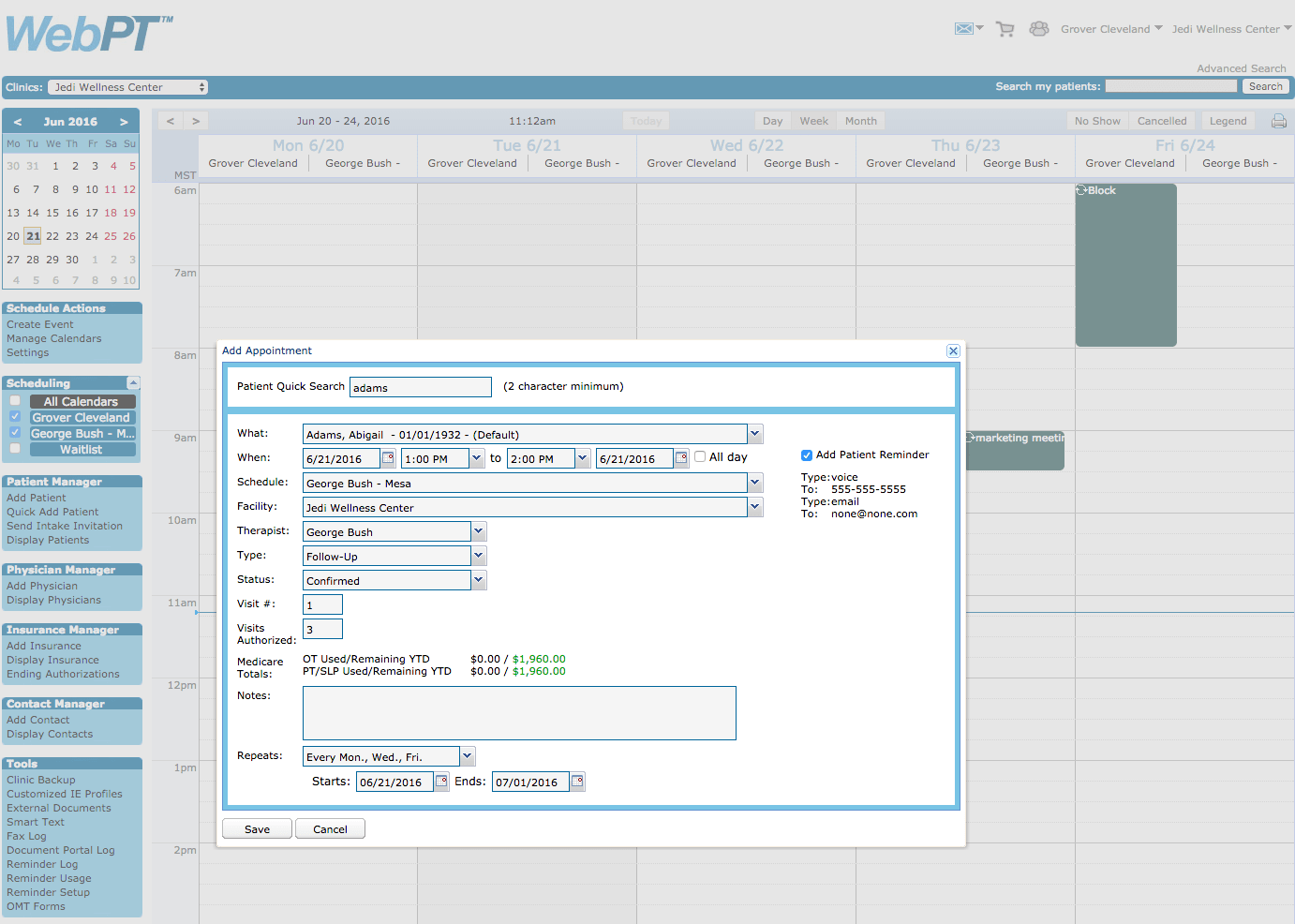Switch to Month view
1295x924 pixels.
861,121
